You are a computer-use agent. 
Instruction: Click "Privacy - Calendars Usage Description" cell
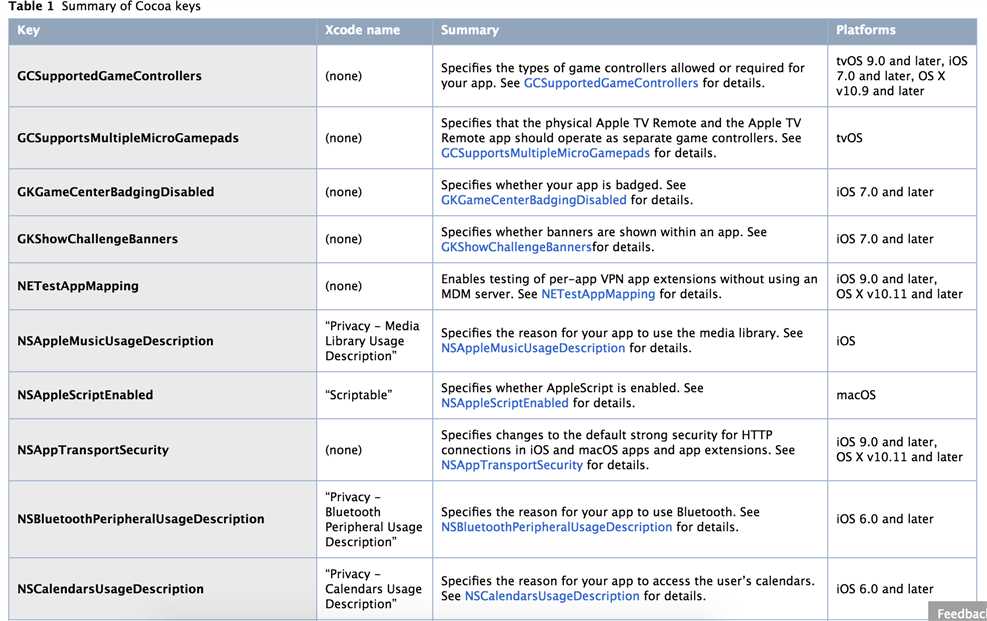point(375,589)
